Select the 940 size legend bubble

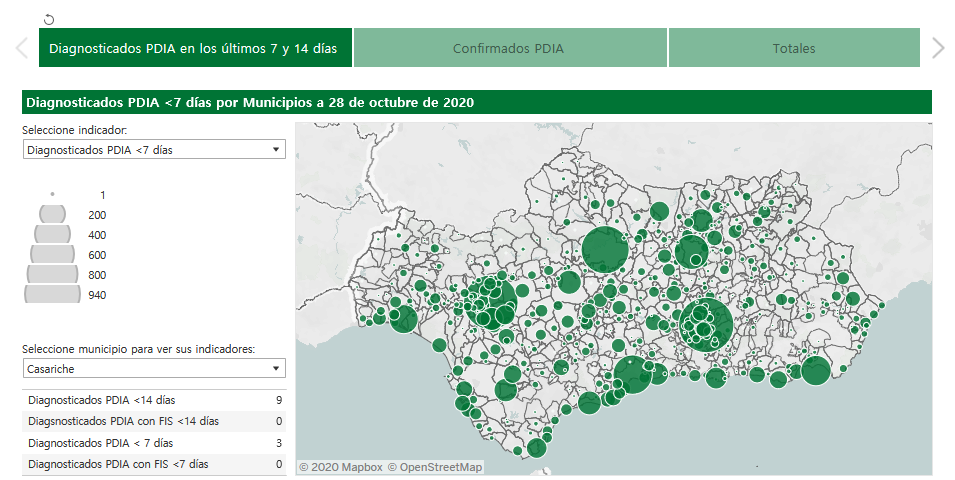tap(52, 294)
